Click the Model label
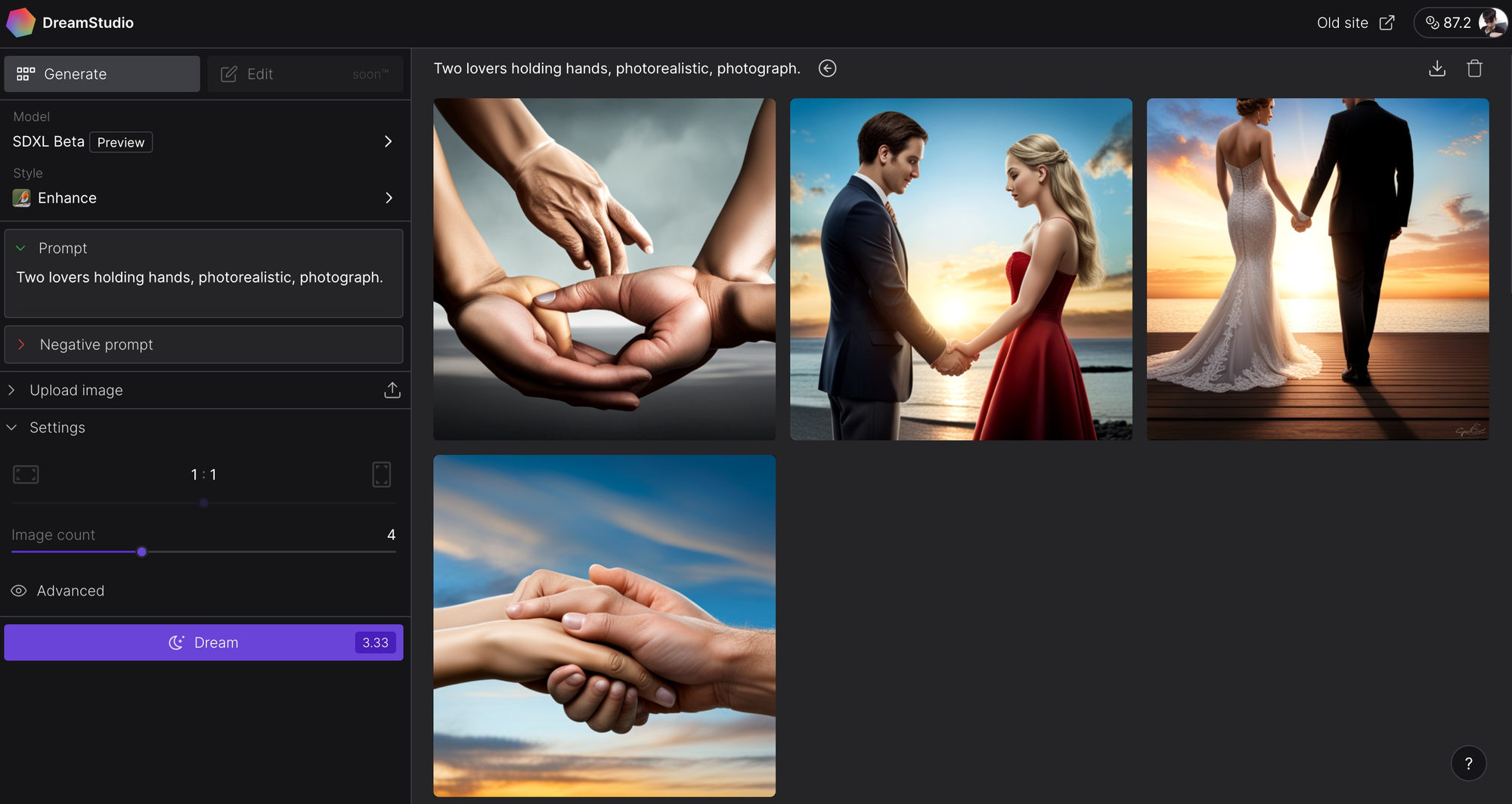 [32, 116]
